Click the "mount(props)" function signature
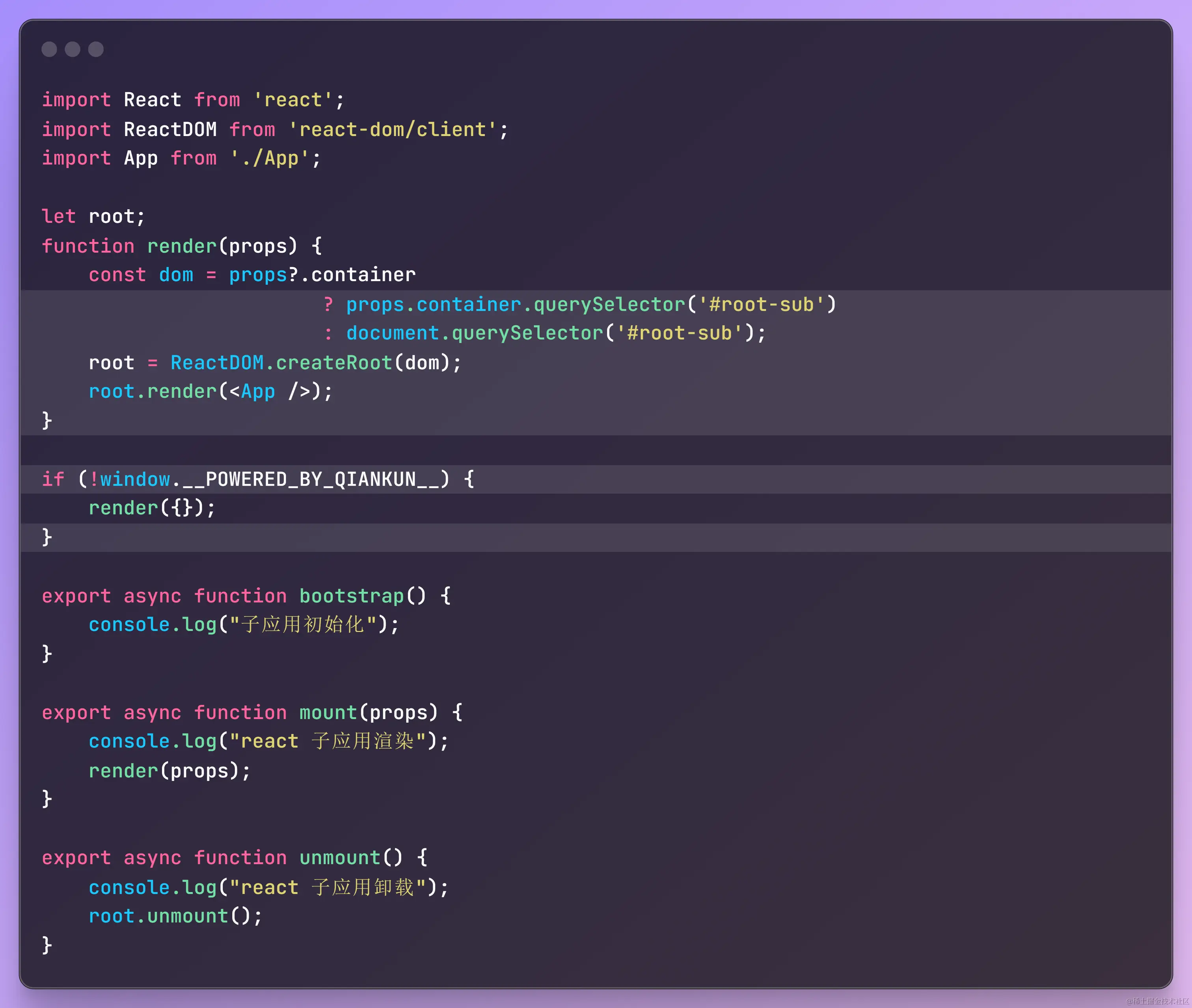1192x1008 pixels. (x=369, y=713)
